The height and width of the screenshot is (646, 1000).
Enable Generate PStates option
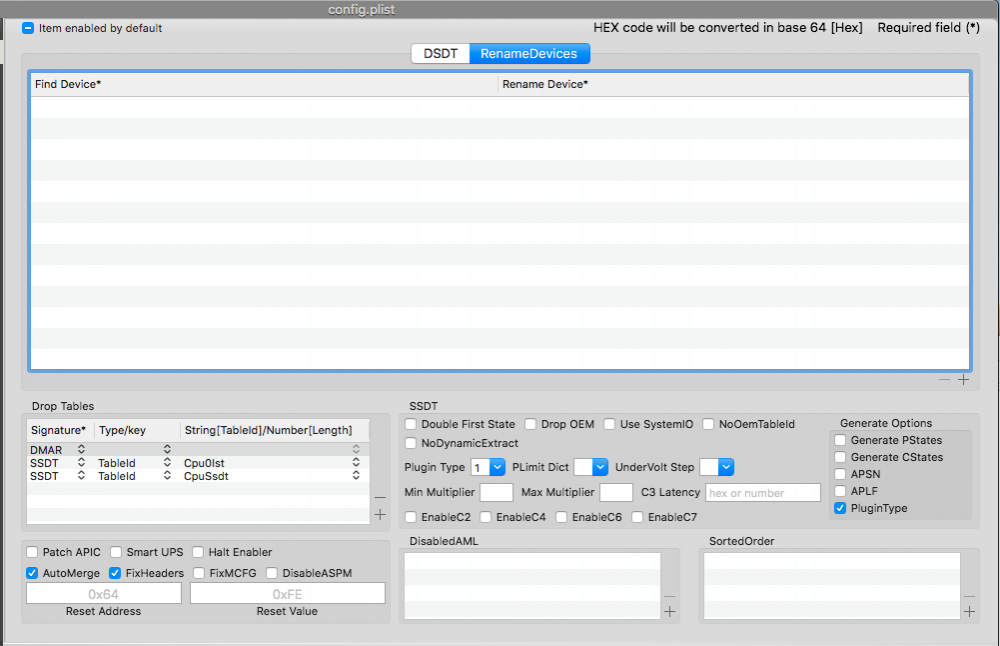840,440
